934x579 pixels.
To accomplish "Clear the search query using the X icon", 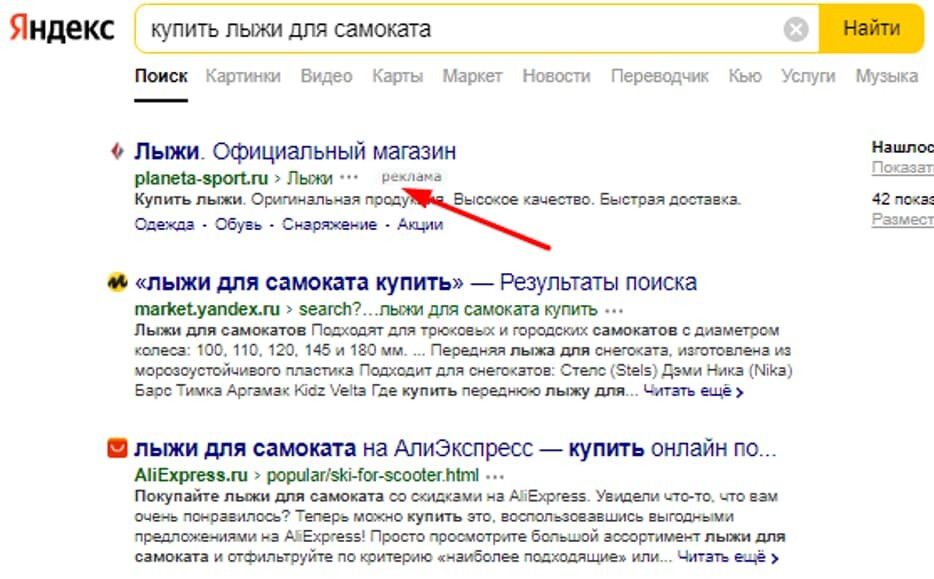I will click(x=795, y=28).
